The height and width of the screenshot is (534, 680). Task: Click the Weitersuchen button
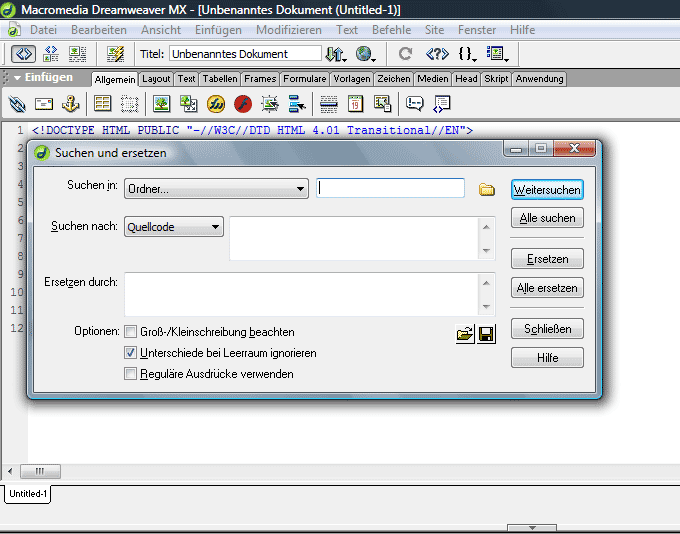547,190
